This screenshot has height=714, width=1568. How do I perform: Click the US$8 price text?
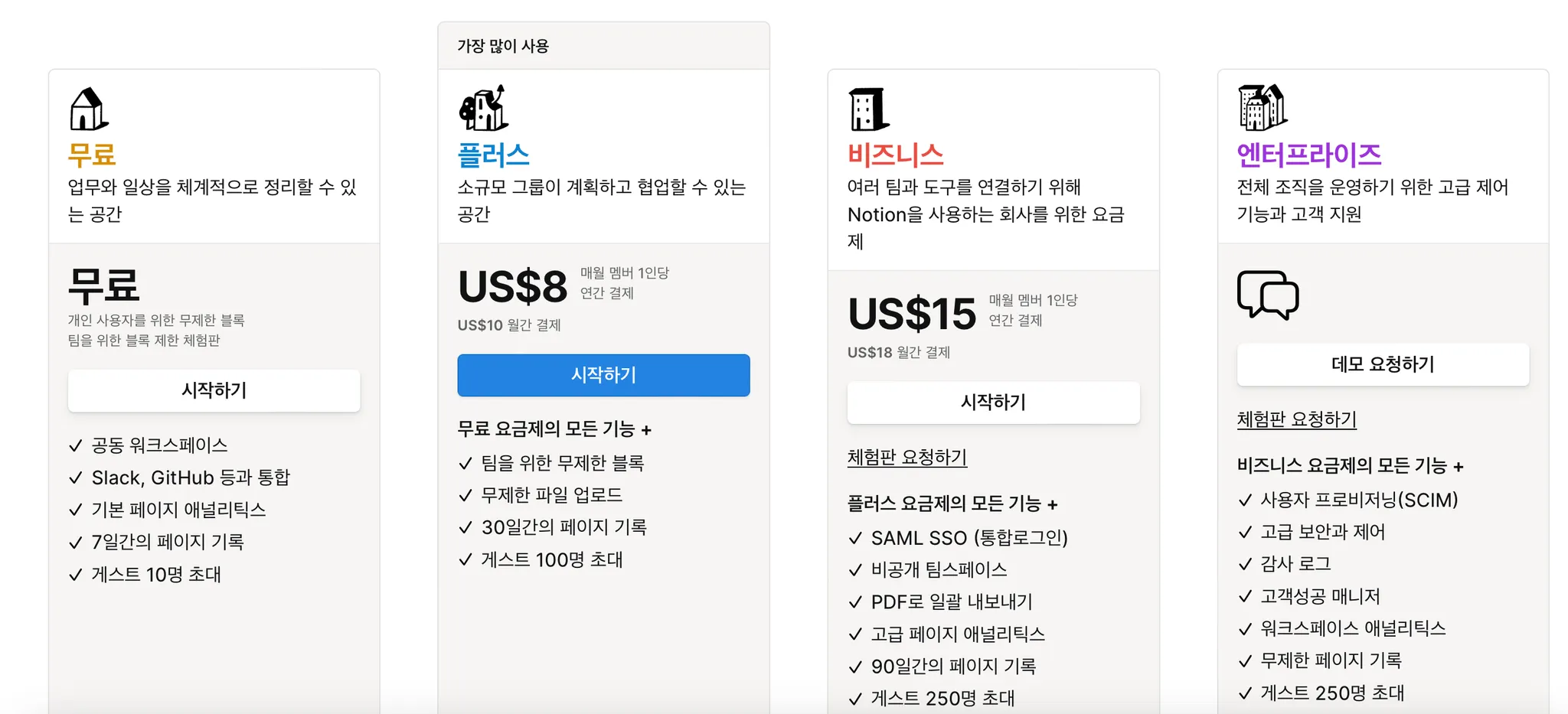513,287
